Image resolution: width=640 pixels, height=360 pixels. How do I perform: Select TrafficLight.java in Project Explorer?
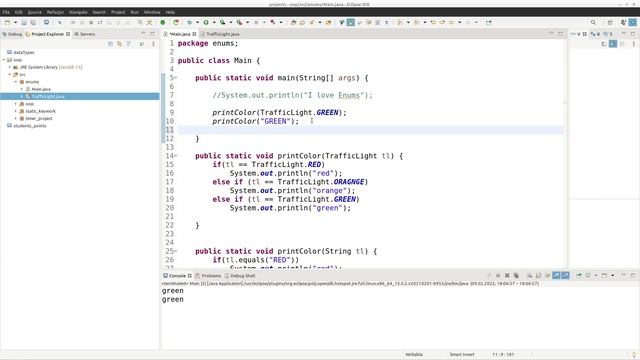[x=47, y=96]
